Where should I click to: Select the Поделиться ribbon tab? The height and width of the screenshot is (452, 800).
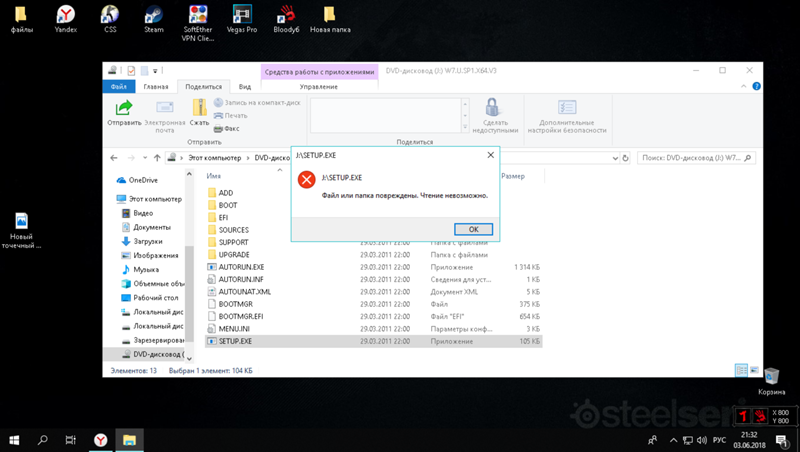click(204, 87)
